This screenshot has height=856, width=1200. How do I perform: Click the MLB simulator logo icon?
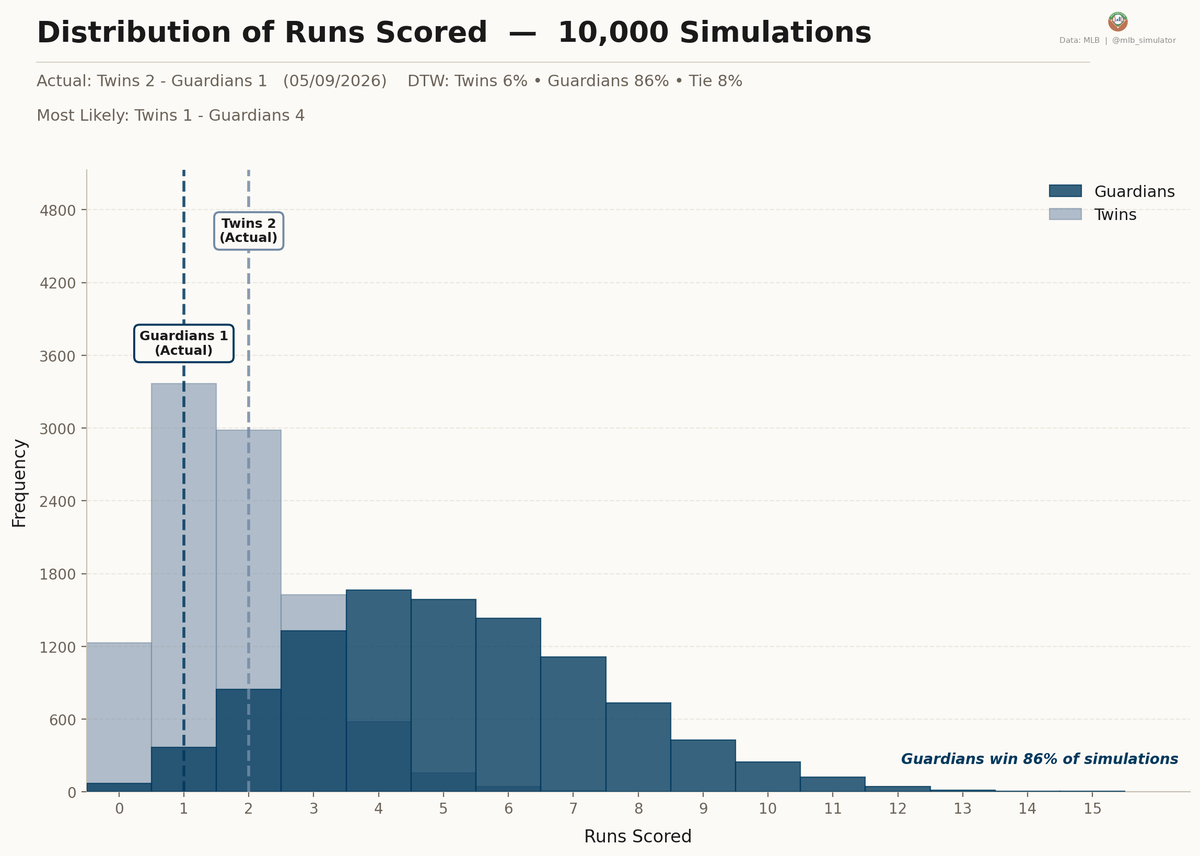click(1118, 22)
